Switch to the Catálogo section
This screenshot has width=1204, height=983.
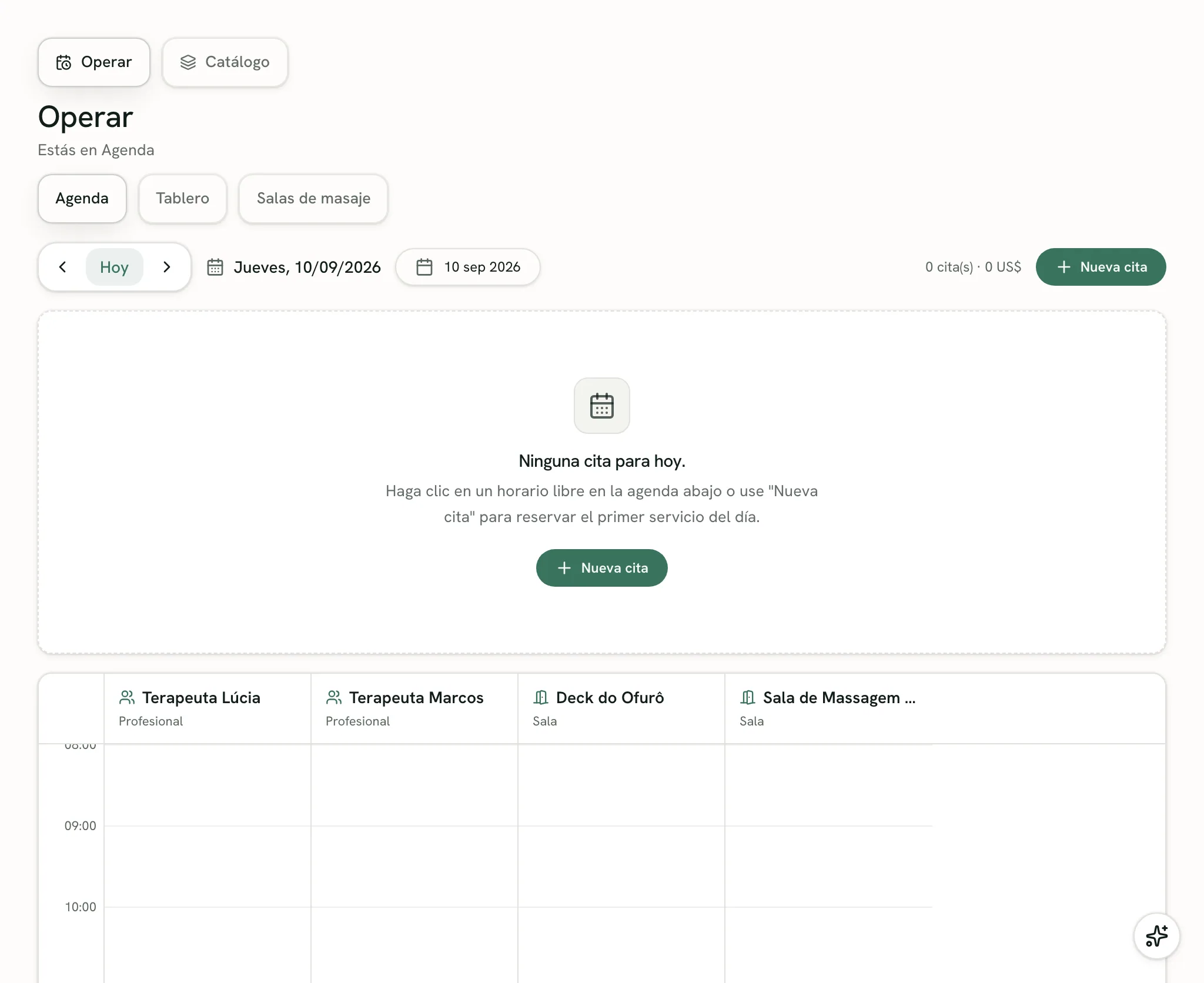pyautogui.click(x=225, y=62)
